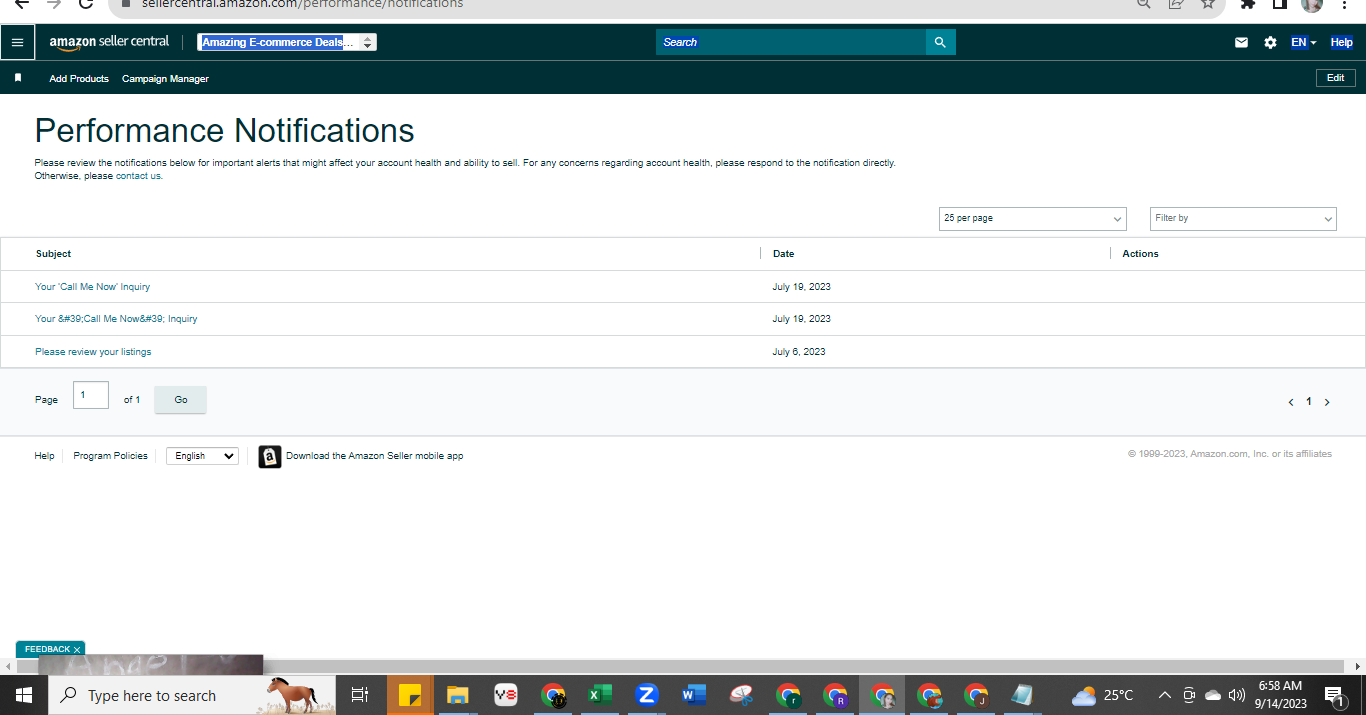Click the current page number 1 in pager
This screenshot has height=715, width=1366.
1309,402
